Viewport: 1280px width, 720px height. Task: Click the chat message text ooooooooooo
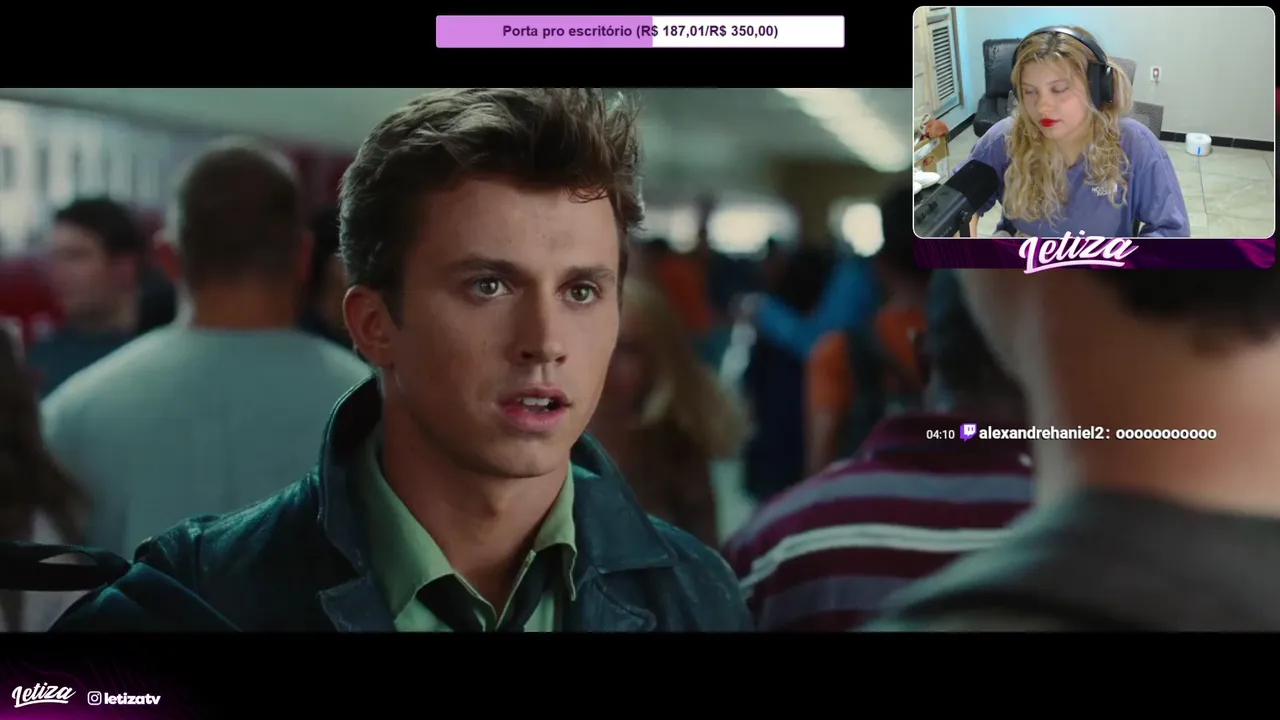(x=1166, y=433)
